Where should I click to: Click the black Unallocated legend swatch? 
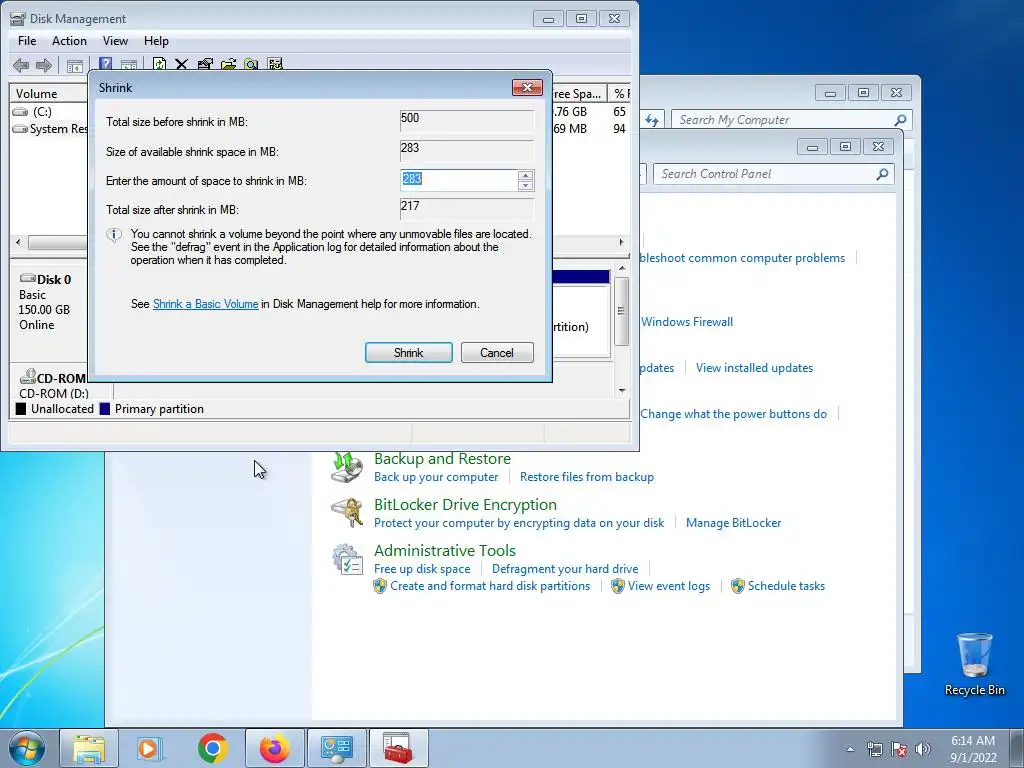[21, 409]
